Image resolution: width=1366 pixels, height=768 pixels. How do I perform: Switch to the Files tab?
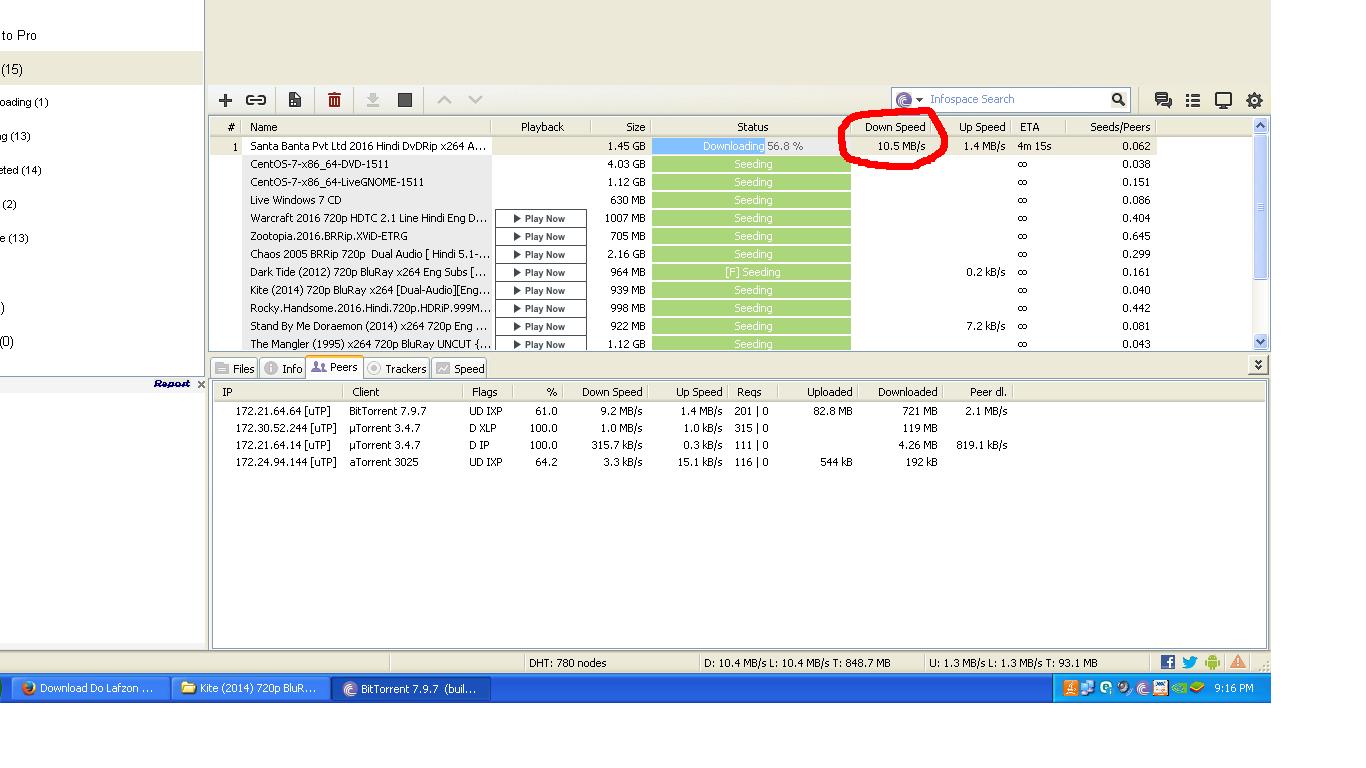pos(234,369)
